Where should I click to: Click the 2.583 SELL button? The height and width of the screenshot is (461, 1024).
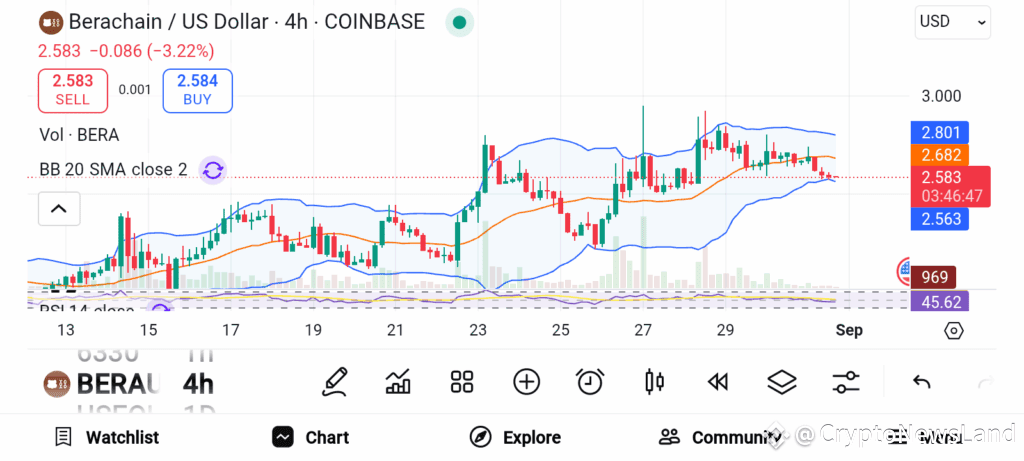[73, 90]
